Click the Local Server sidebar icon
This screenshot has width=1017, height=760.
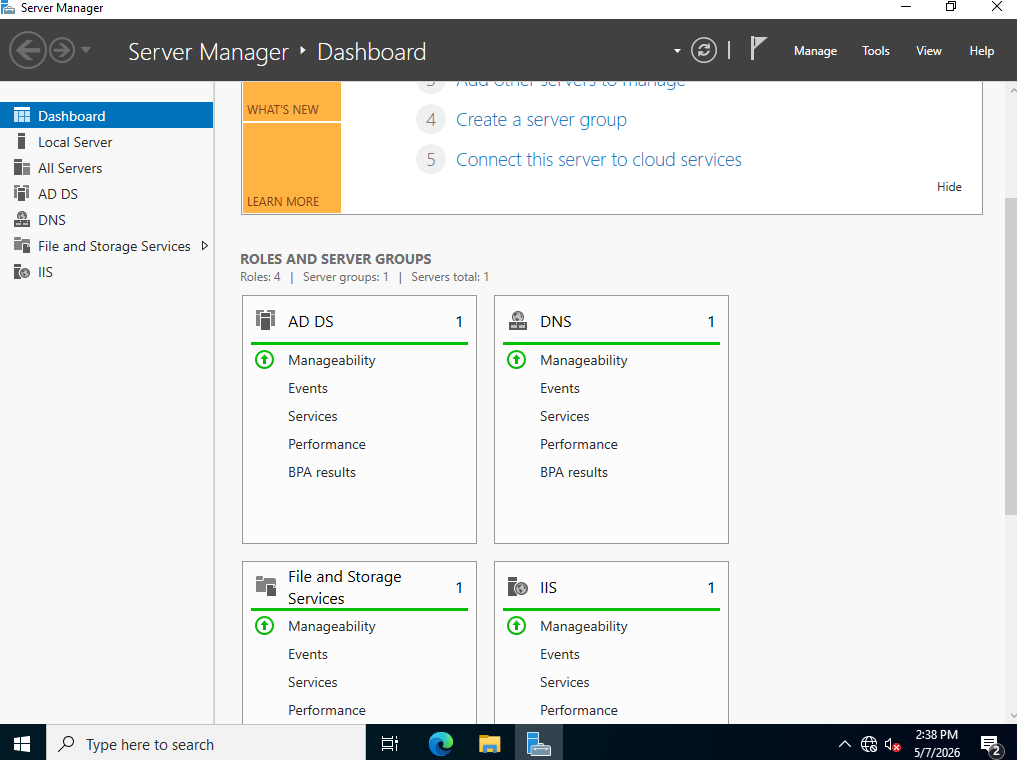pyautogui.click(x=21, y=141)
